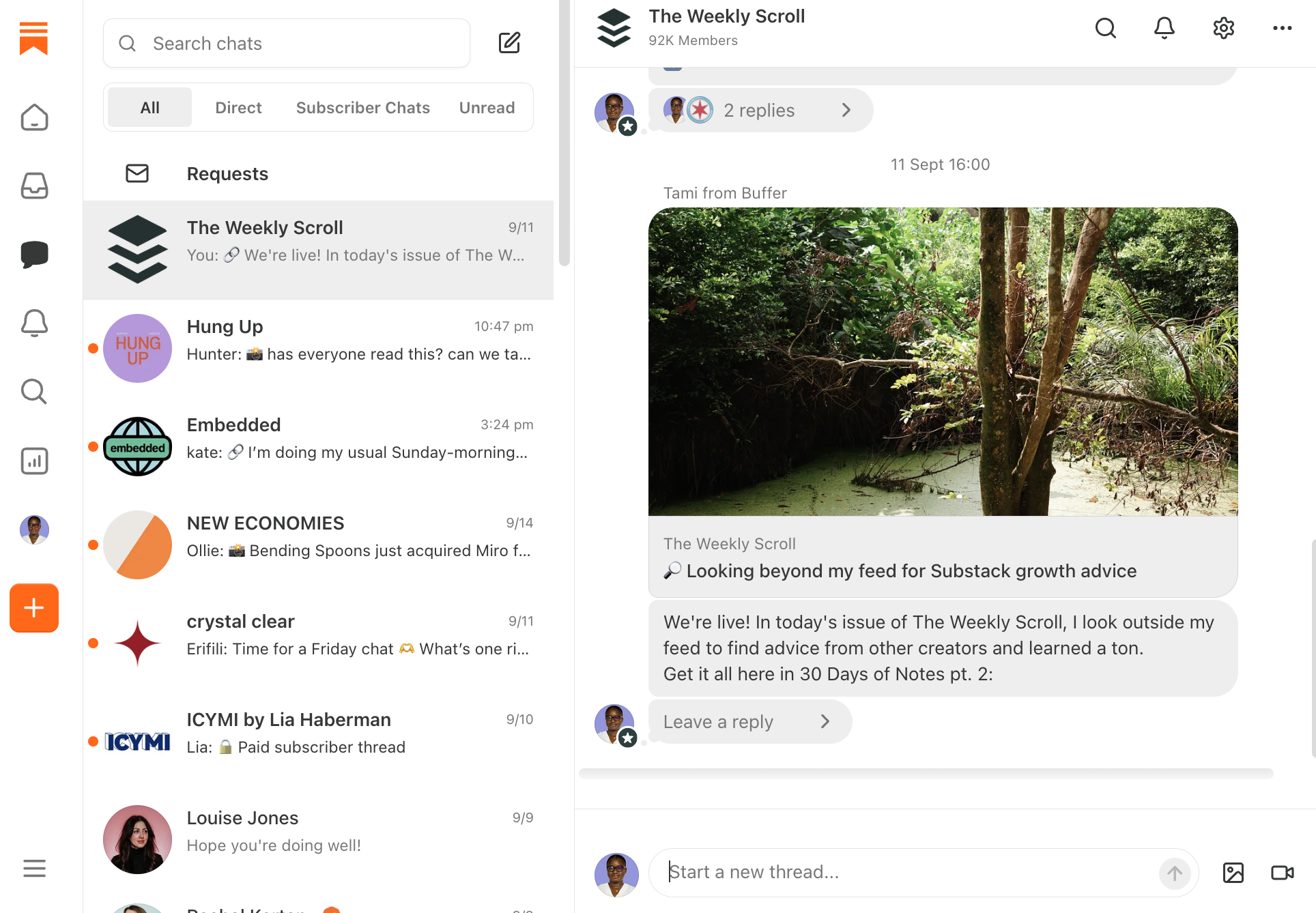Filter by the Unread tab
Screen dimensions: 1316x913
coord(487,107)
